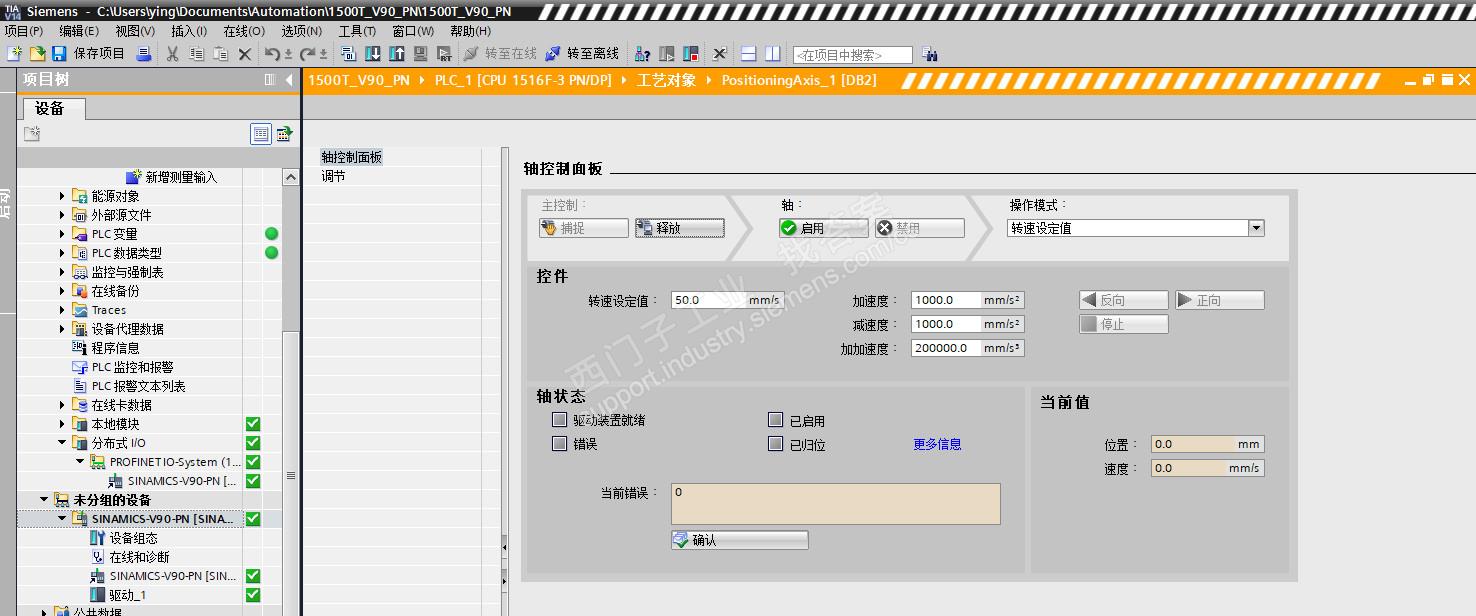Open the 操作模式 dropdown 转速设定值

coord(1256,228)
